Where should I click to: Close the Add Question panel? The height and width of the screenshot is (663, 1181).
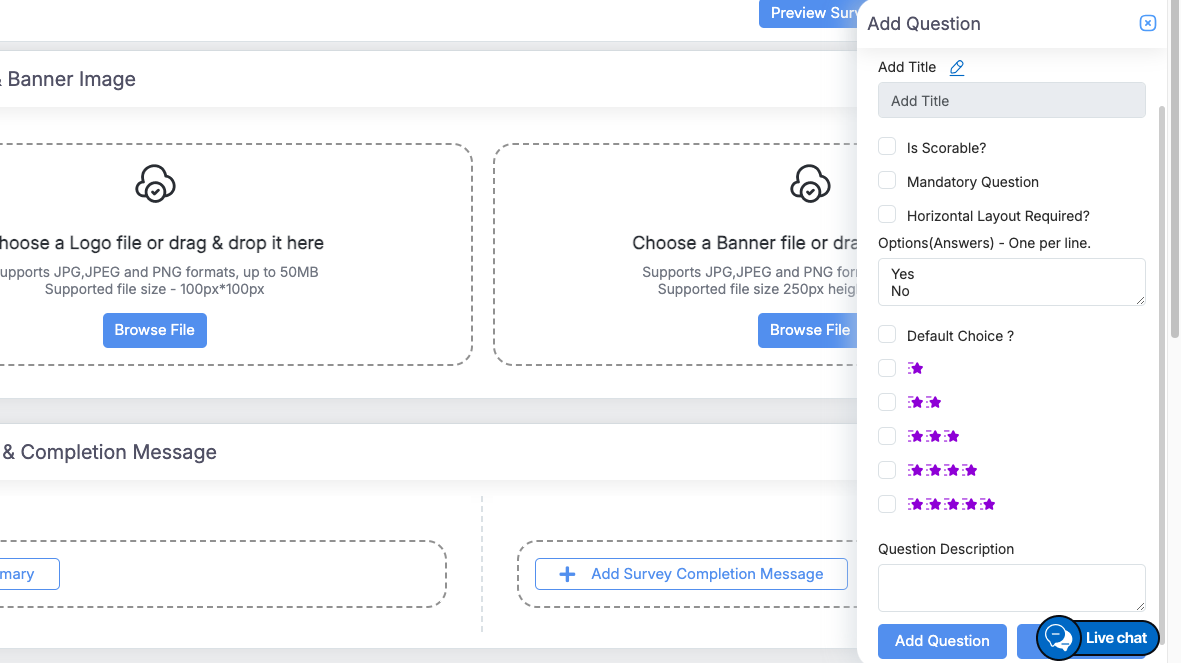[x=1148, y=23]
